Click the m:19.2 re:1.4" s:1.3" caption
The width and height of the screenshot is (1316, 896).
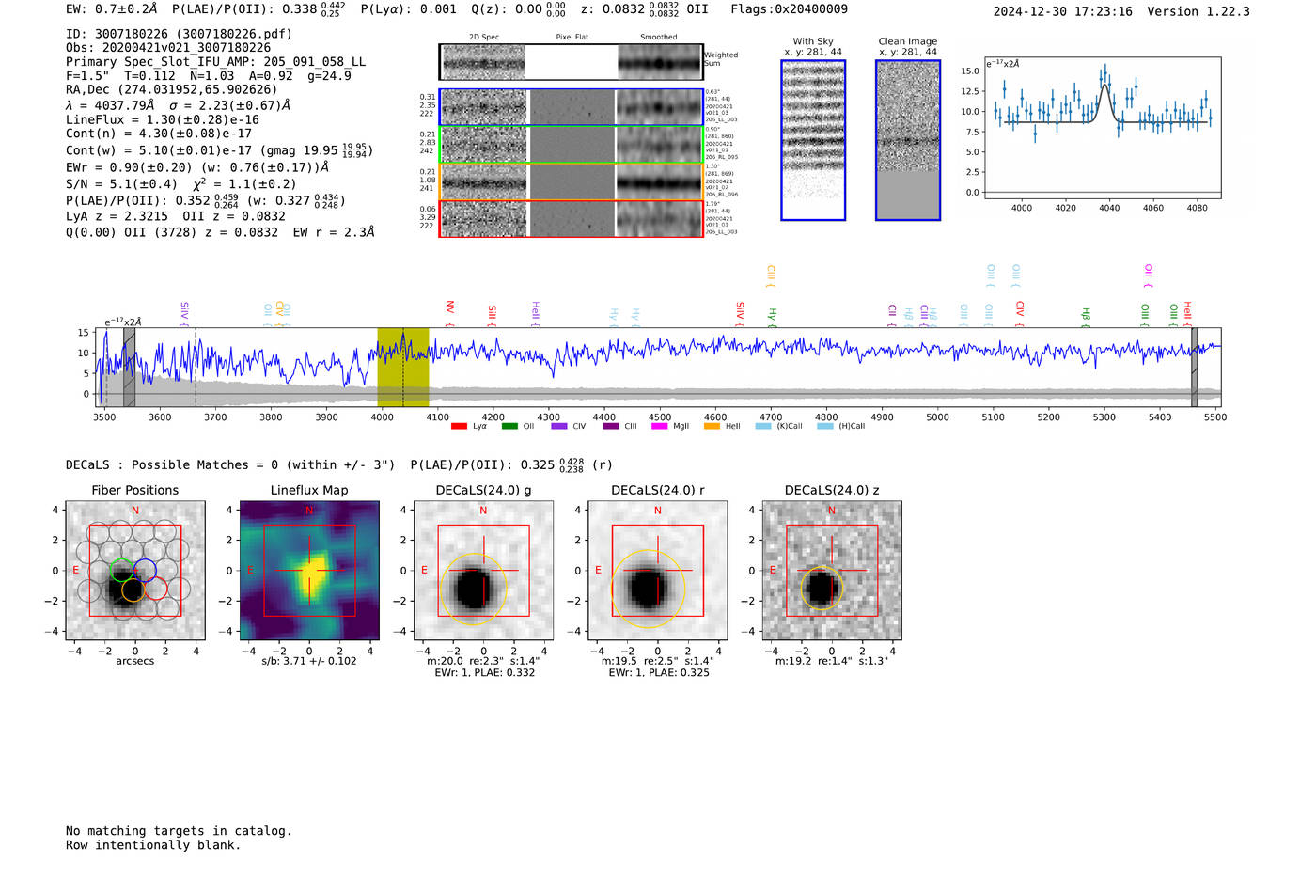[x=832, y=661]
